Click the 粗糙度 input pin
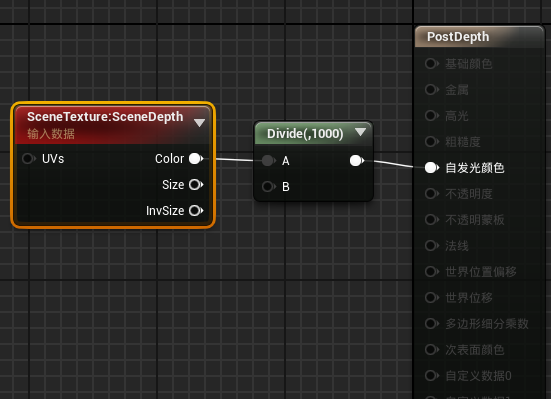Viewport: 551px width, 399px height. coord(432,142)
